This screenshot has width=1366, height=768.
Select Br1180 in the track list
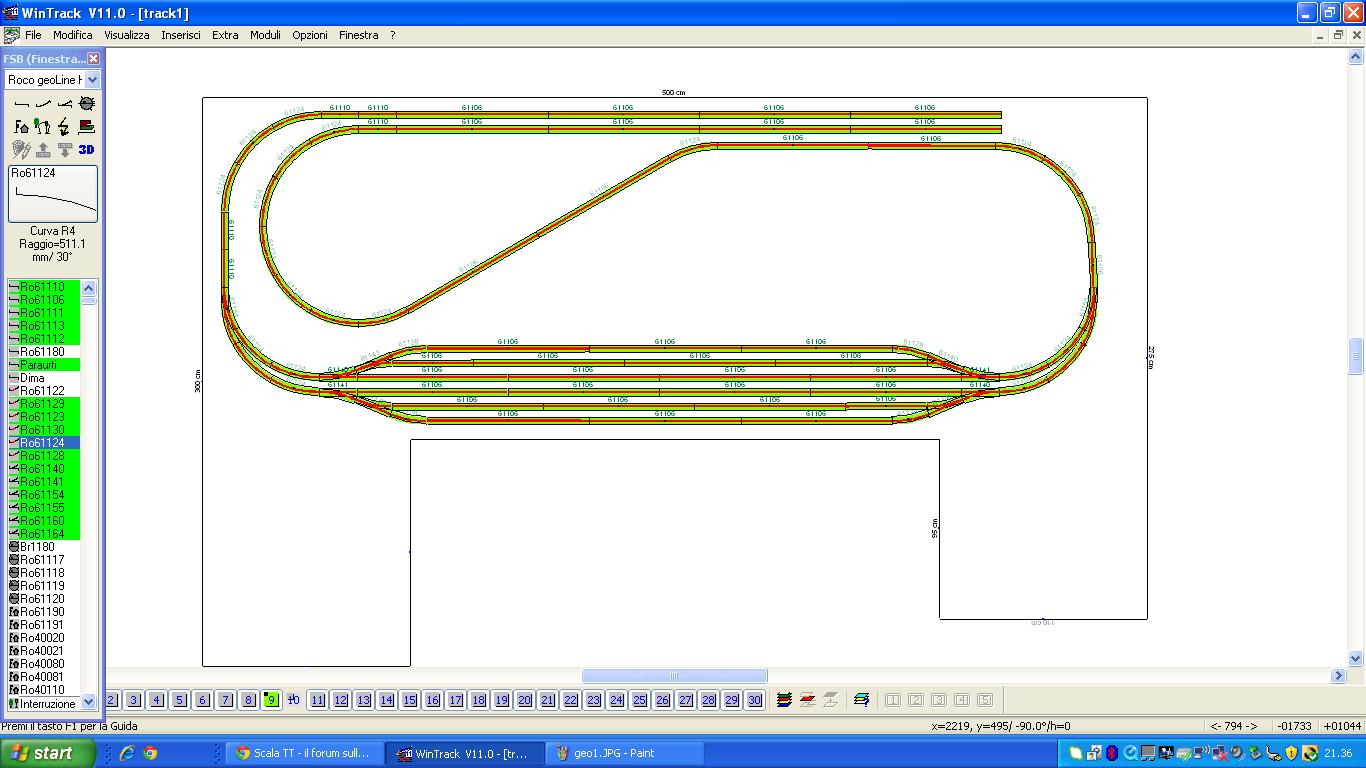point(44,547)
